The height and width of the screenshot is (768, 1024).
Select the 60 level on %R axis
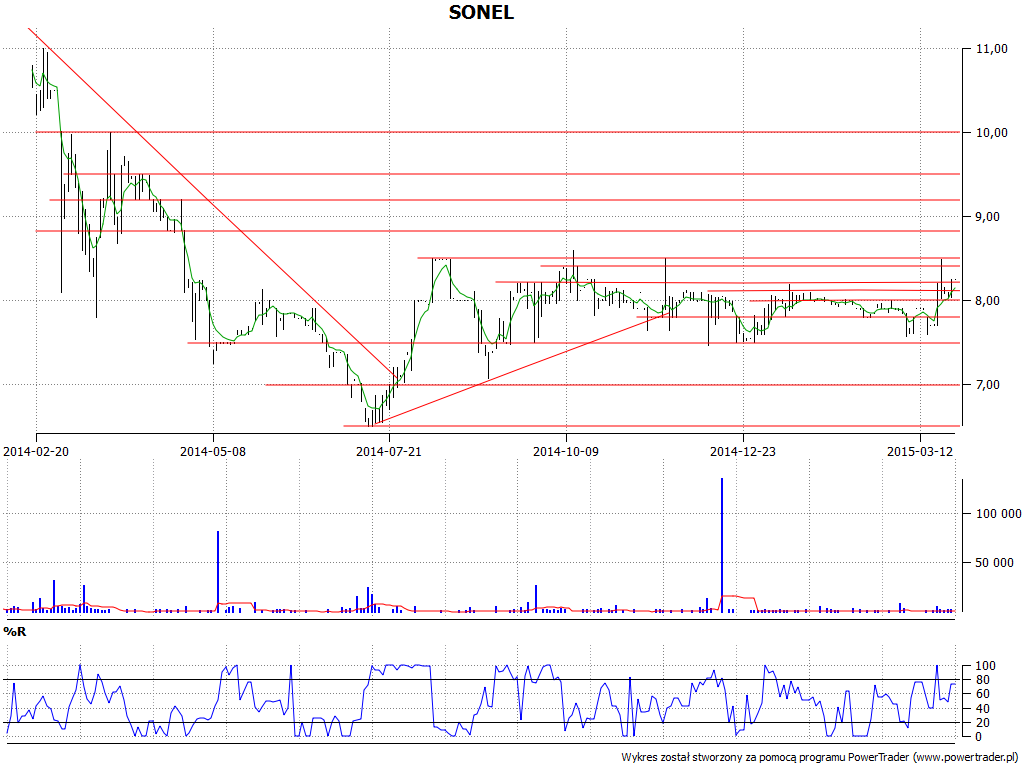(983, 694)
